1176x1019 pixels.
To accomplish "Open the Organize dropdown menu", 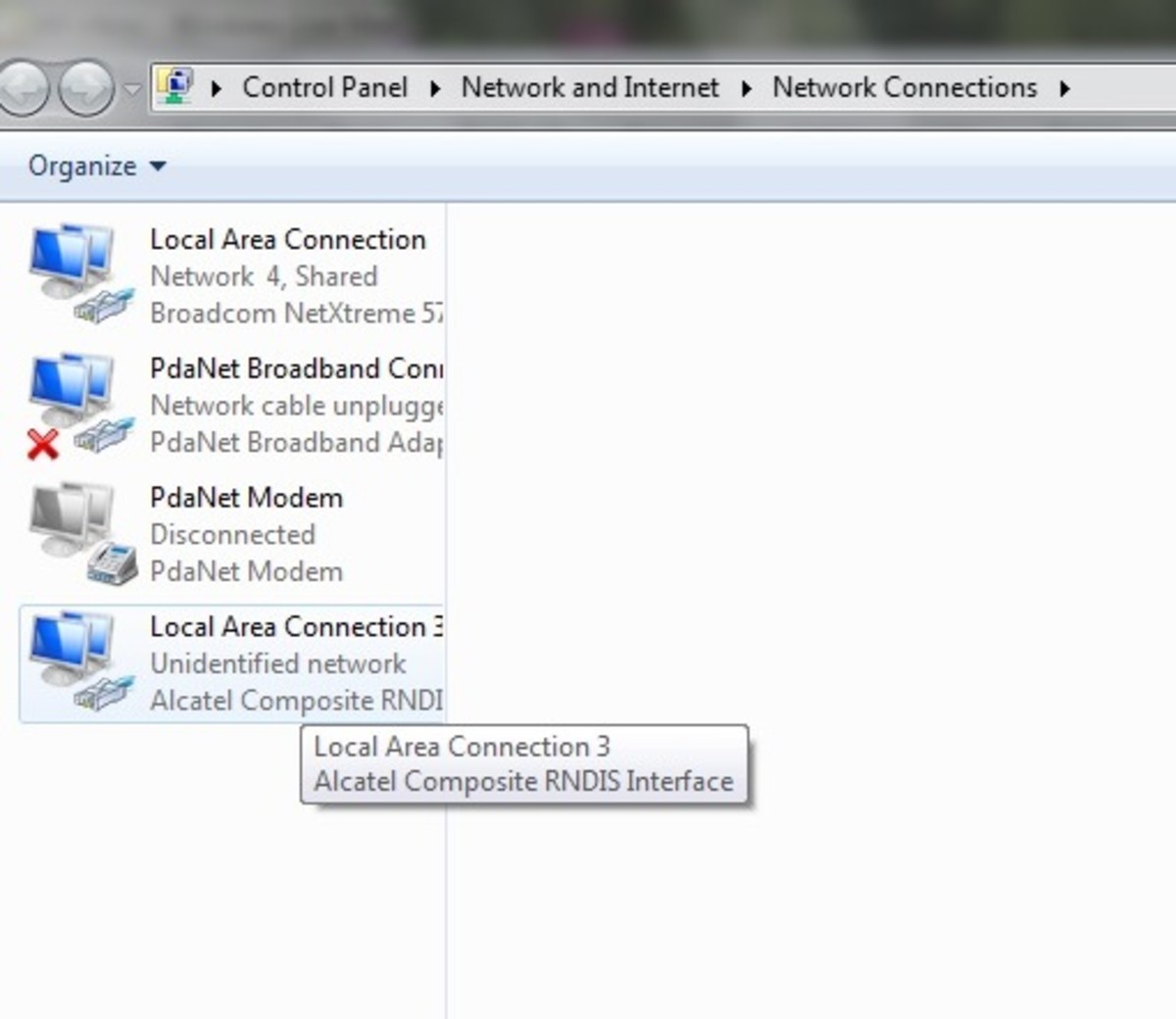I will [x=93, y=166].
